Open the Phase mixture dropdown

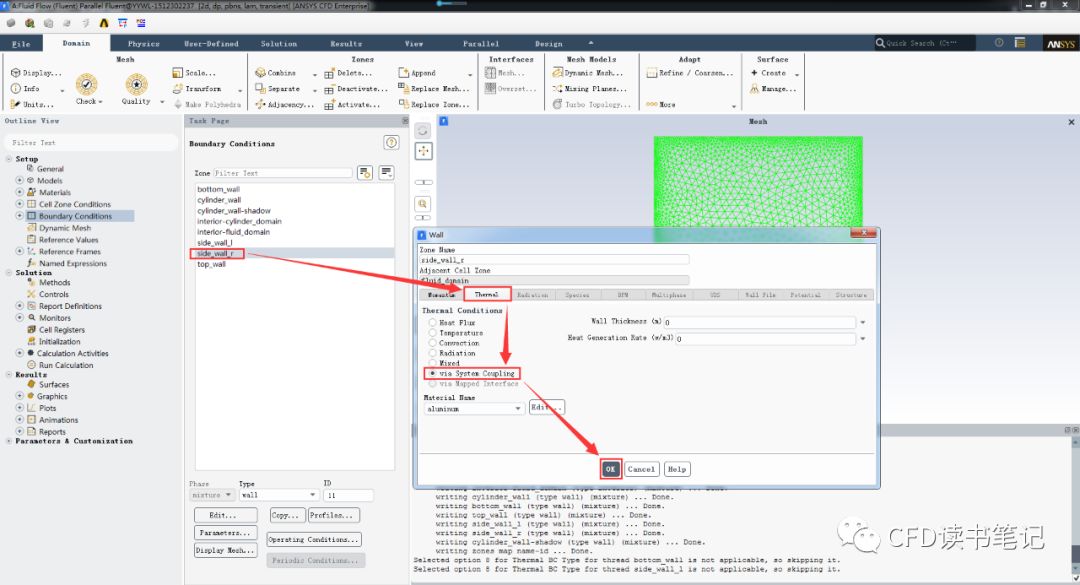211,495
